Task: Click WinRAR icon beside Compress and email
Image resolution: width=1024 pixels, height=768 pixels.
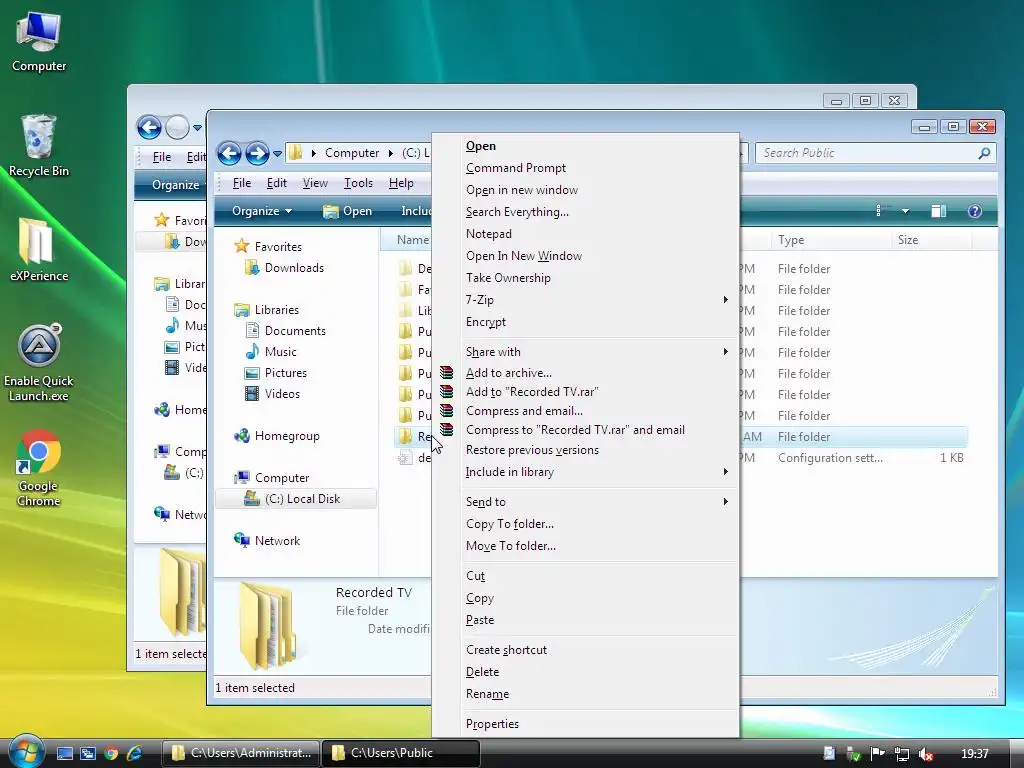Action: [447, 411]
